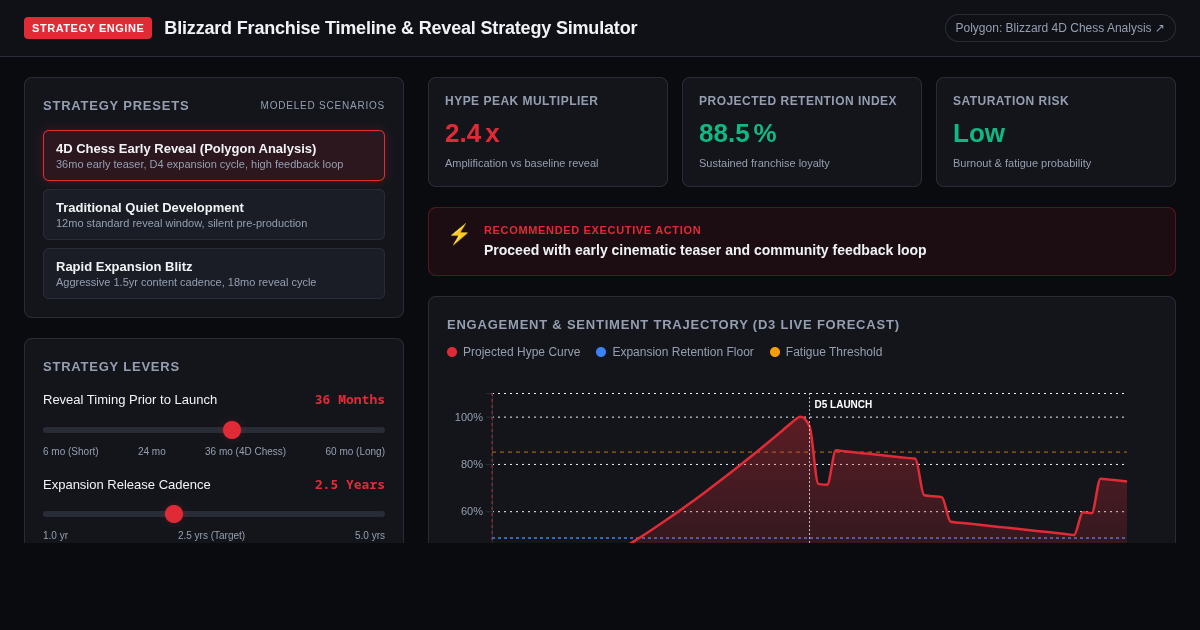Click the Projected Retention Index card
Image resolution: width=1200 pixels, height=630 pixels.
(x=802, y=132)
